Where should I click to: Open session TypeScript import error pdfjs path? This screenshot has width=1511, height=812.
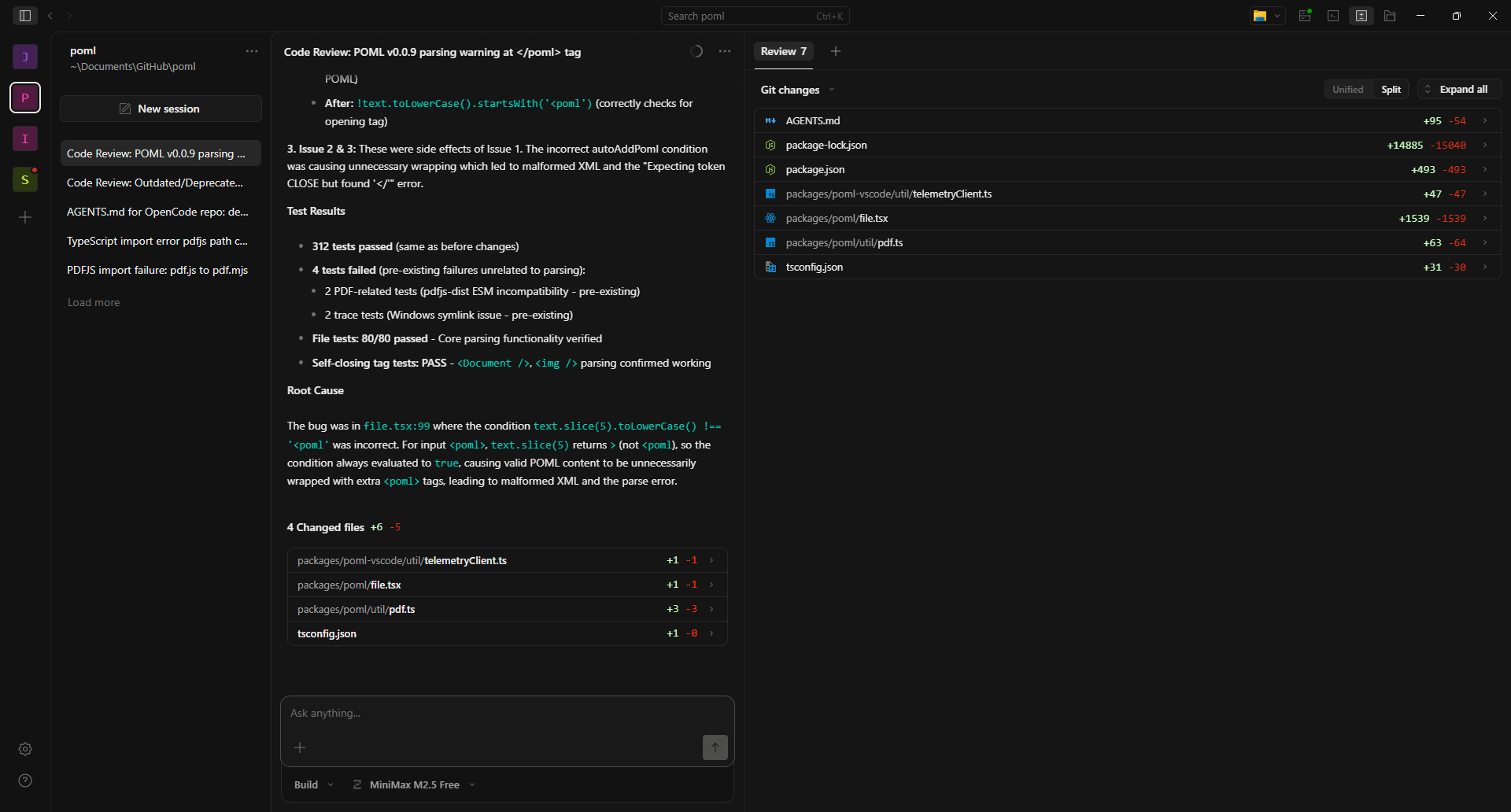pyautogui.click(x=160, y=241)
